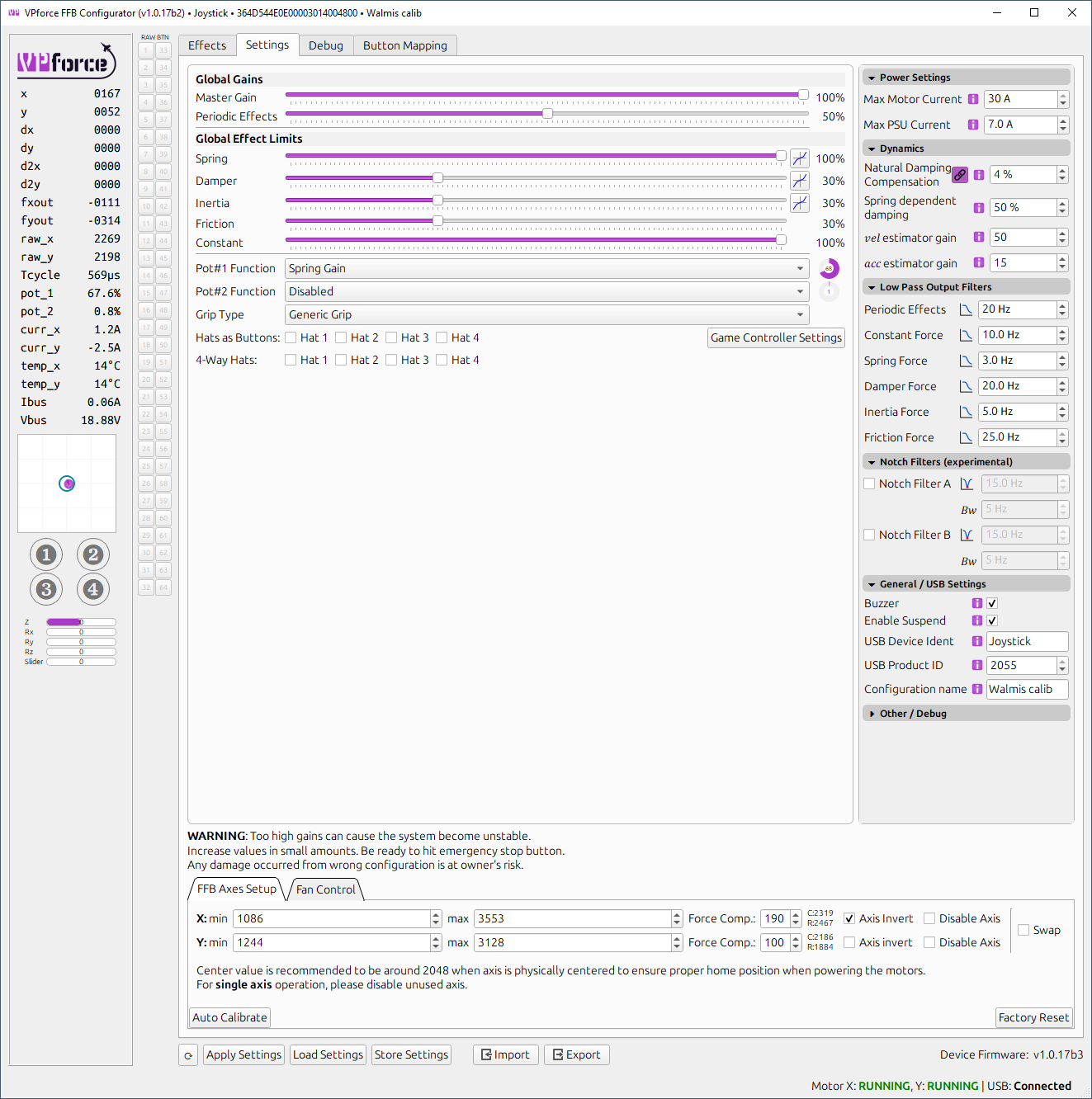Open the Spring force curve editor icon

[799, 156]
